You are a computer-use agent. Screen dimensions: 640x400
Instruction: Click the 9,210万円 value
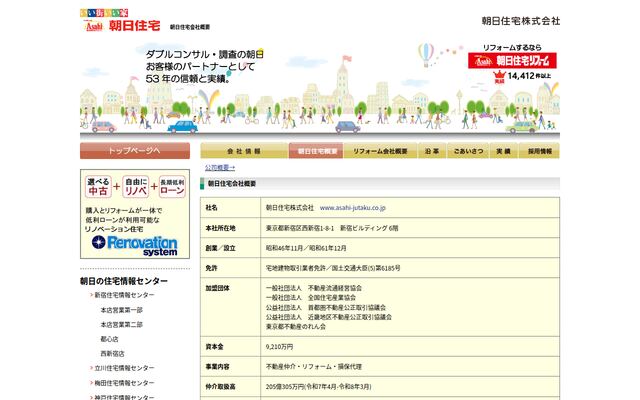(x=279, y=347)
